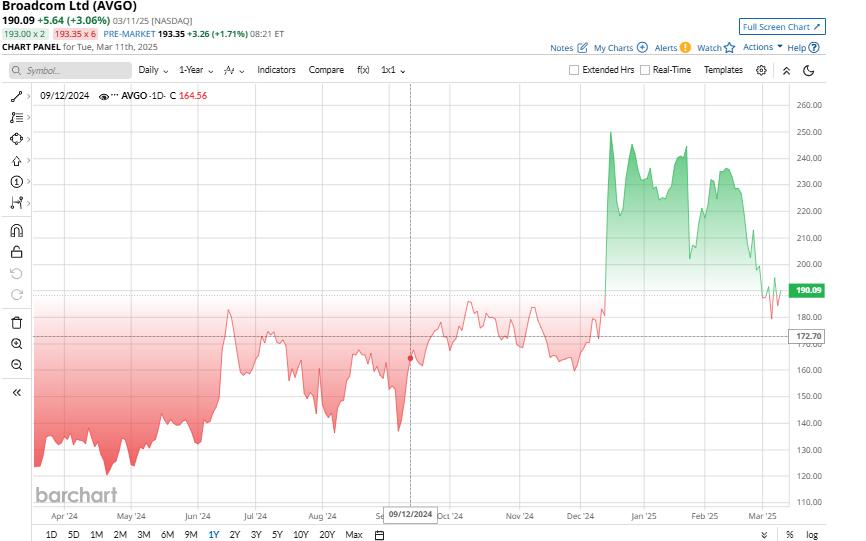866x541 pixels.
Task: Open the Indicators menu
Action: 276,70
